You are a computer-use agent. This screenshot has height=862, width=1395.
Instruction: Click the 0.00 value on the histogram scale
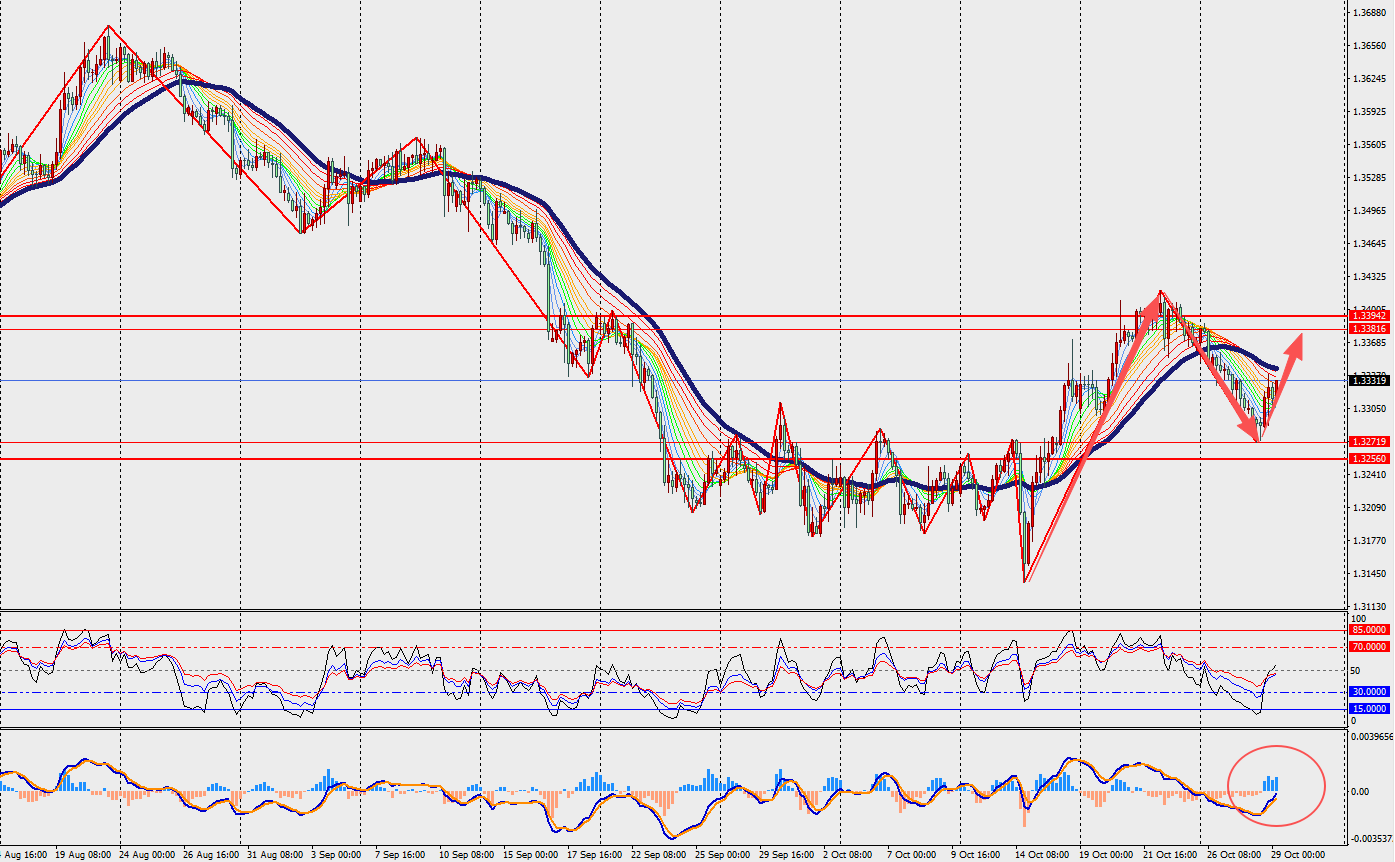pyautogui.click(x=1360, y=792)
